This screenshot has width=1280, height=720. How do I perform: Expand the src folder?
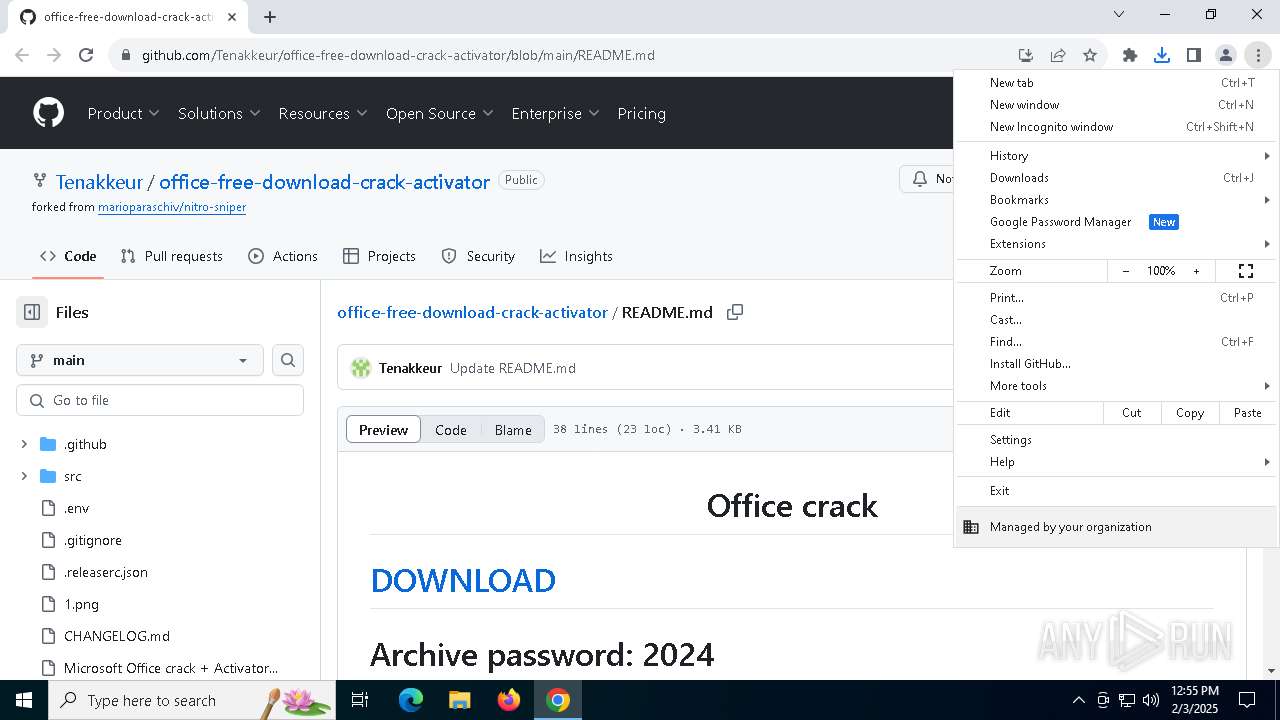(x=24, y=476)
